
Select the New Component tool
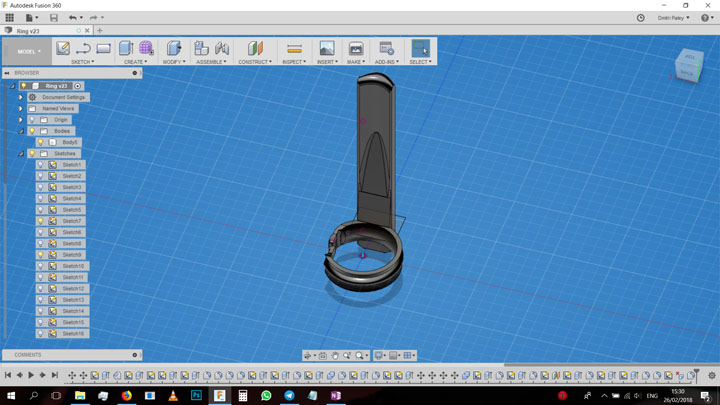coord(201,48)
